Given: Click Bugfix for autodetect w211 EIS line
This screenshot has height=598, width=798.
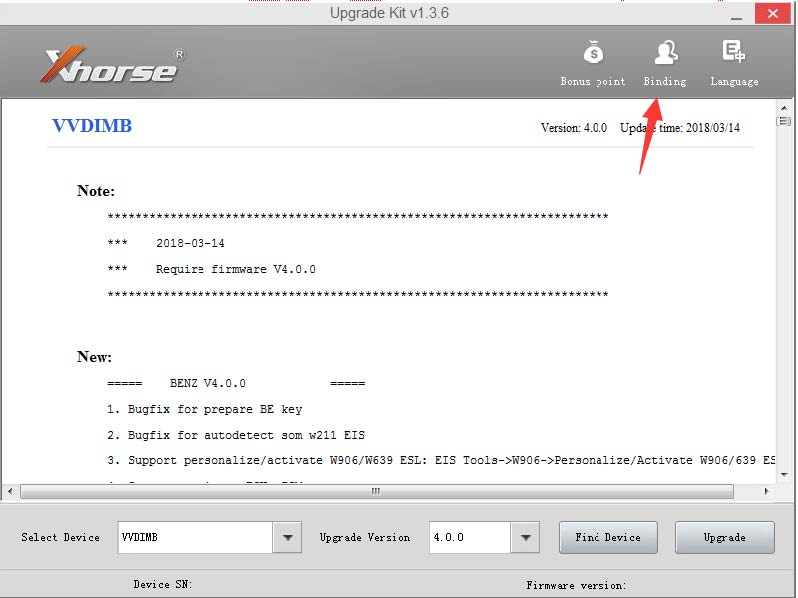Looking at the screenshot, I should pos(236,435).
